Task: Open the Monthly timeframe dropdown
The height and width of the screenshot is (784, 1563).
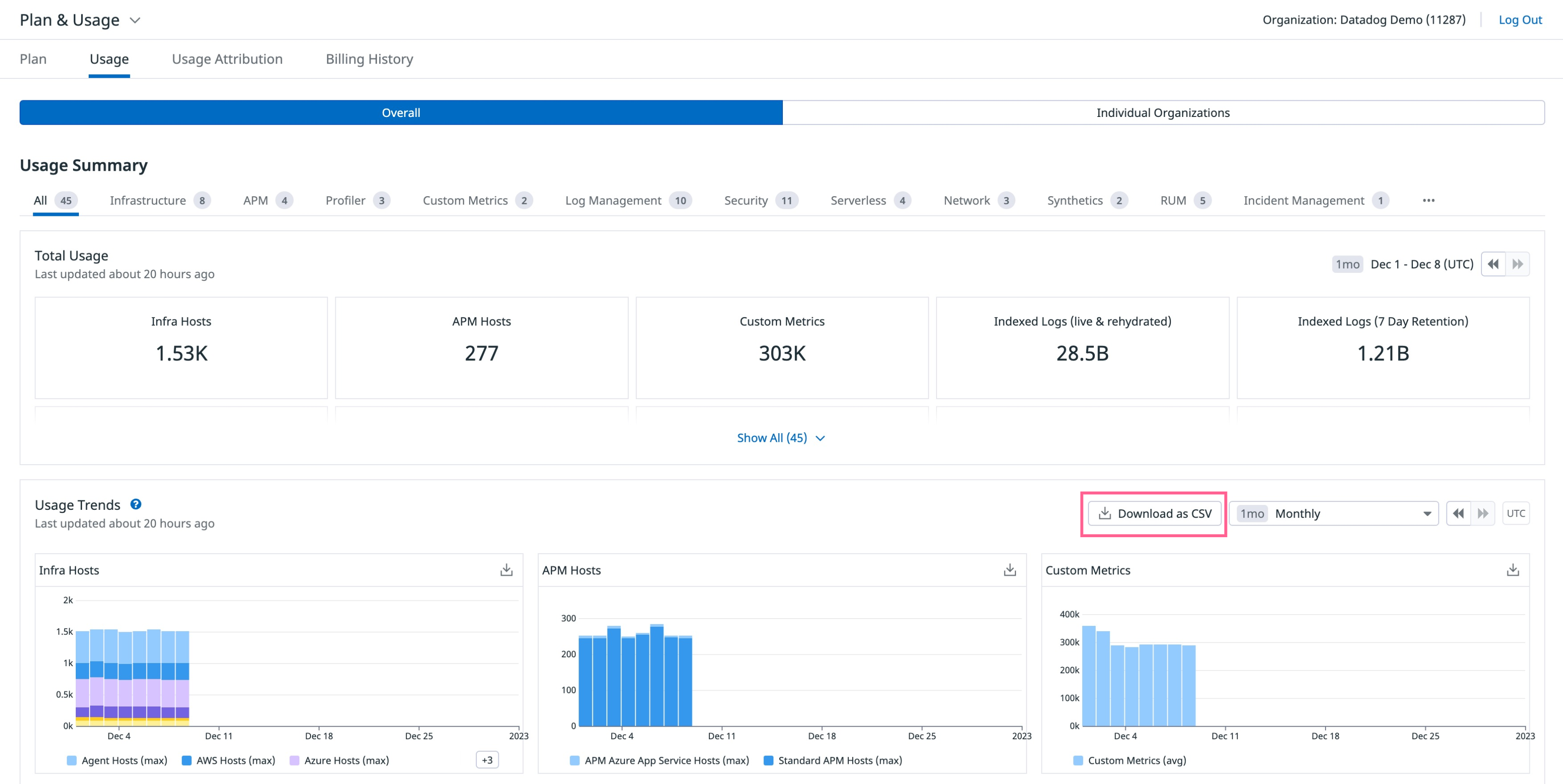Action: (1334, 513)
